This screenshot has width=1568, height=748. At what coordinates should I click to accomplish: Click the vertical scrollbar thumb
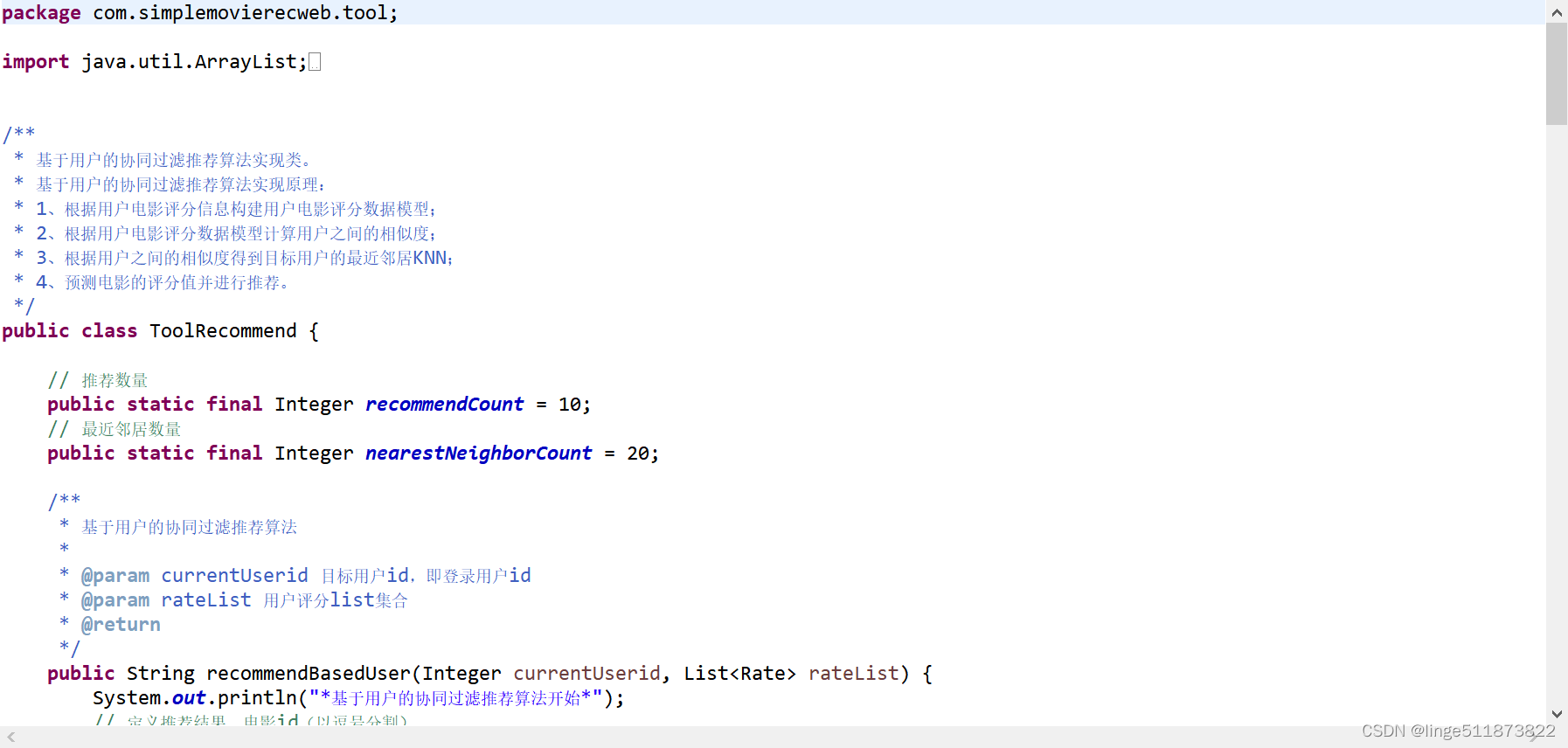[x=1557, y=74]
